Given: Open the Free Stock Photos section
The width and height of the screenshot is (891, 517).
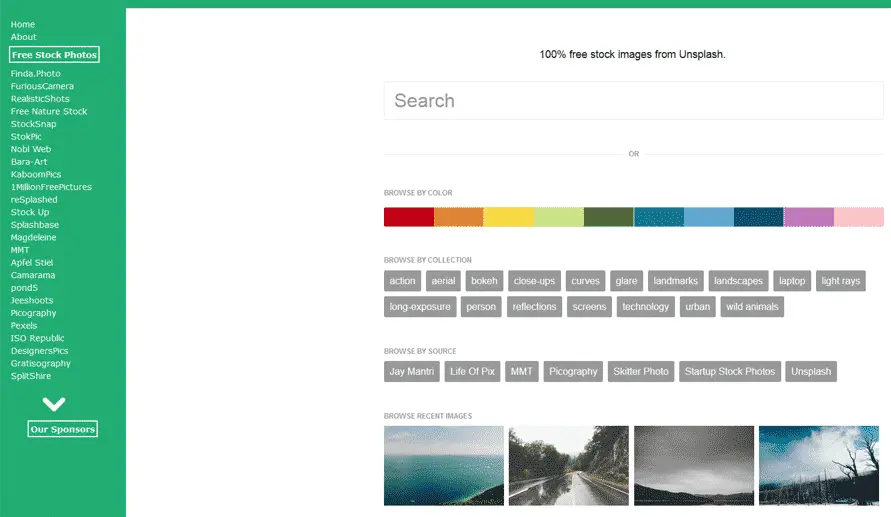Looking at the screenshot, I should pyautogui.click(x=55, y=55).
